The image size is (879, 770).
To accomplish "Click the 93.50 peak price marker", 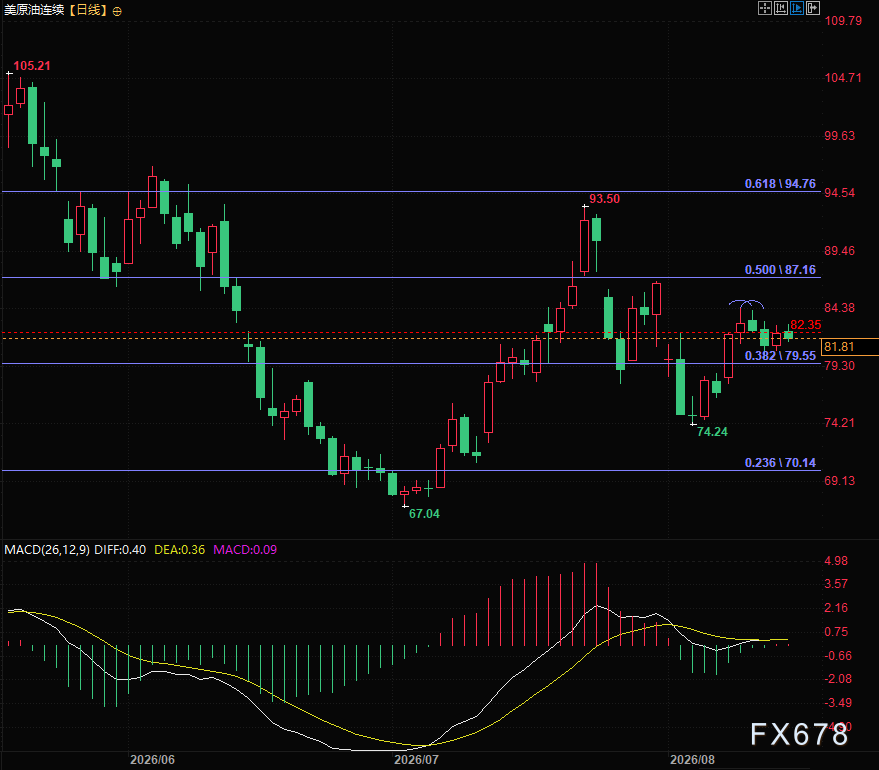I will pos(604,198).
